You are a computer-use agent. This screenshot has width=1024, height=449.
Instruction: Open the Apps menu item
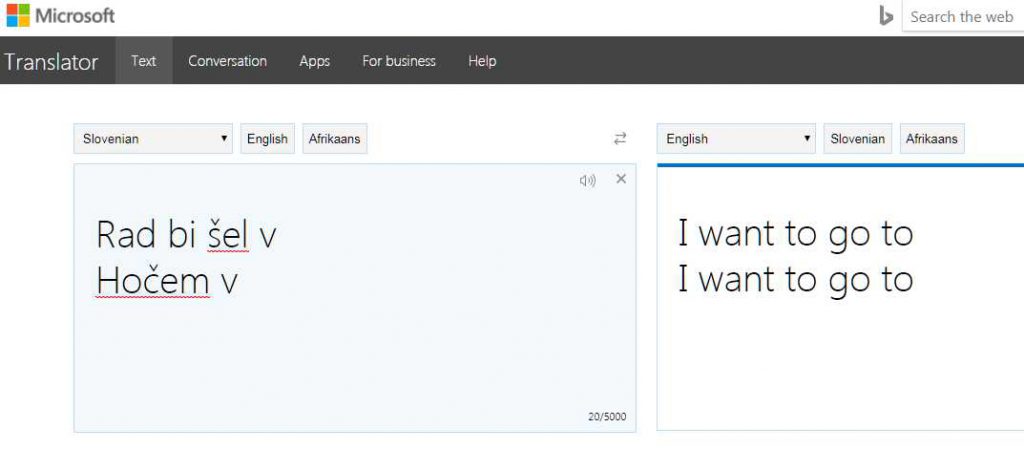click(x=314, y=61)
